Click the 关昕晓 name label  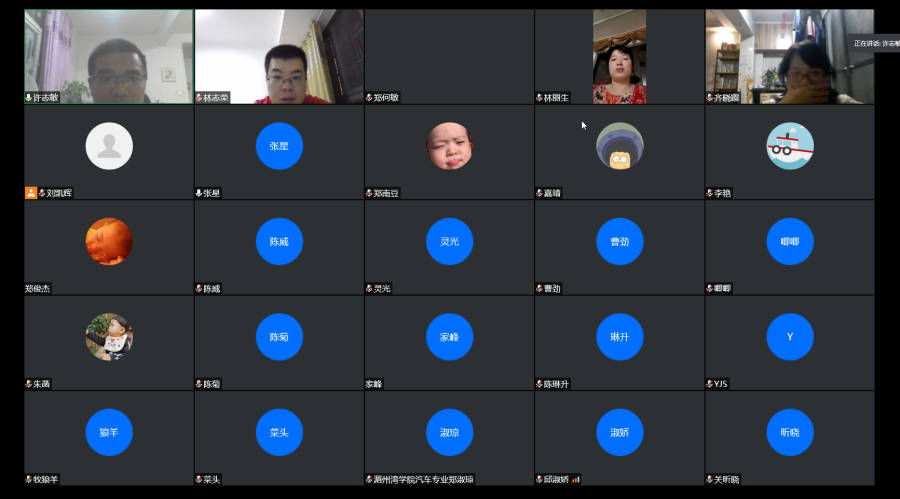725,479
